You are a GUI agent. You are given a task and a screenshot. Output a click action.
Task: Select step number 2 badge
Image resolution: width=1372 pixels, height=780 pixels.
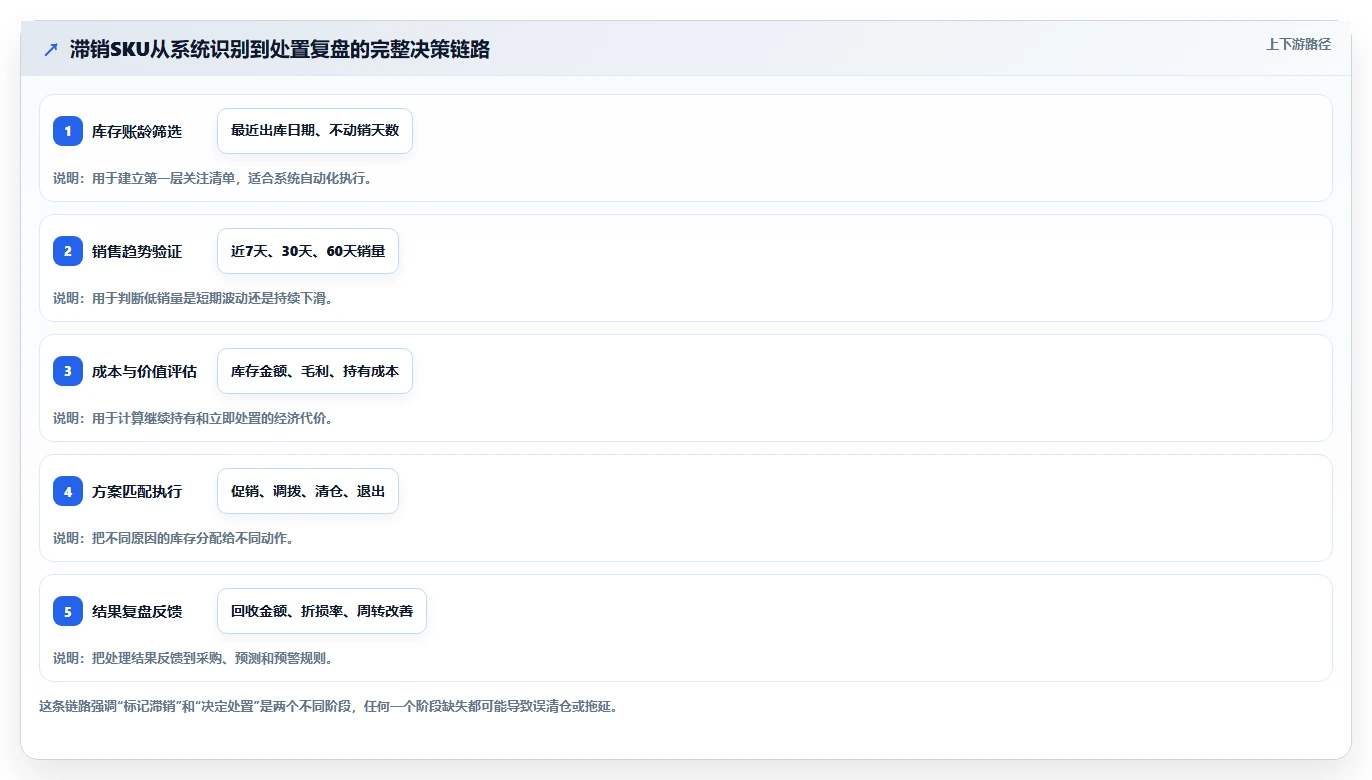pyautogui.click(x=68, y=251)
